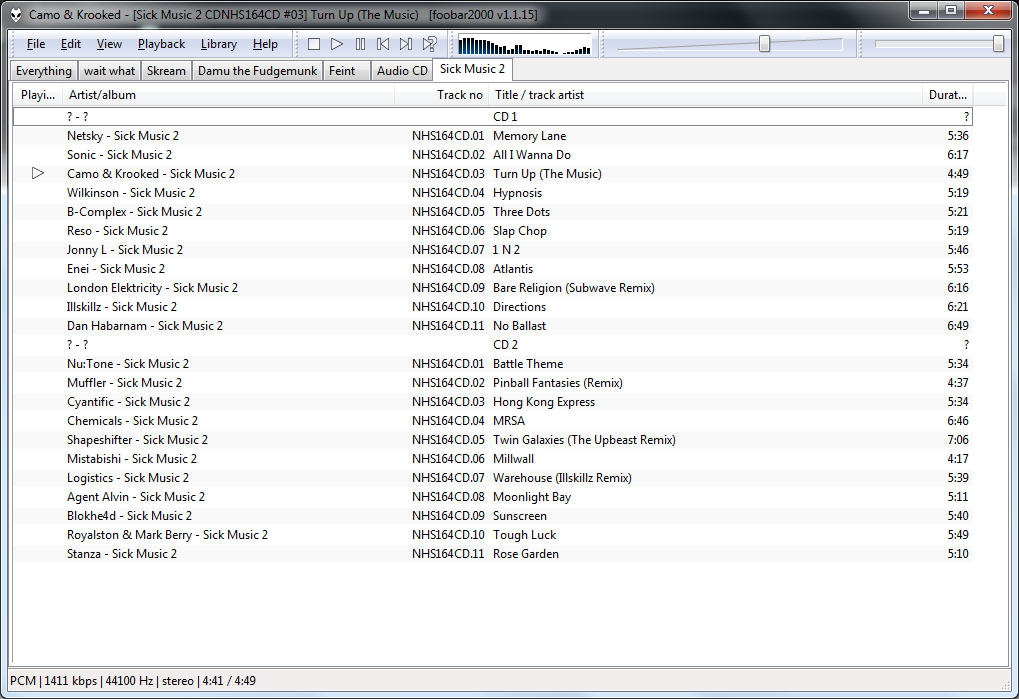The height and width of the screenshot is (699, 1019).
Task: Click the Stop playback button
Action: point(314,44)
